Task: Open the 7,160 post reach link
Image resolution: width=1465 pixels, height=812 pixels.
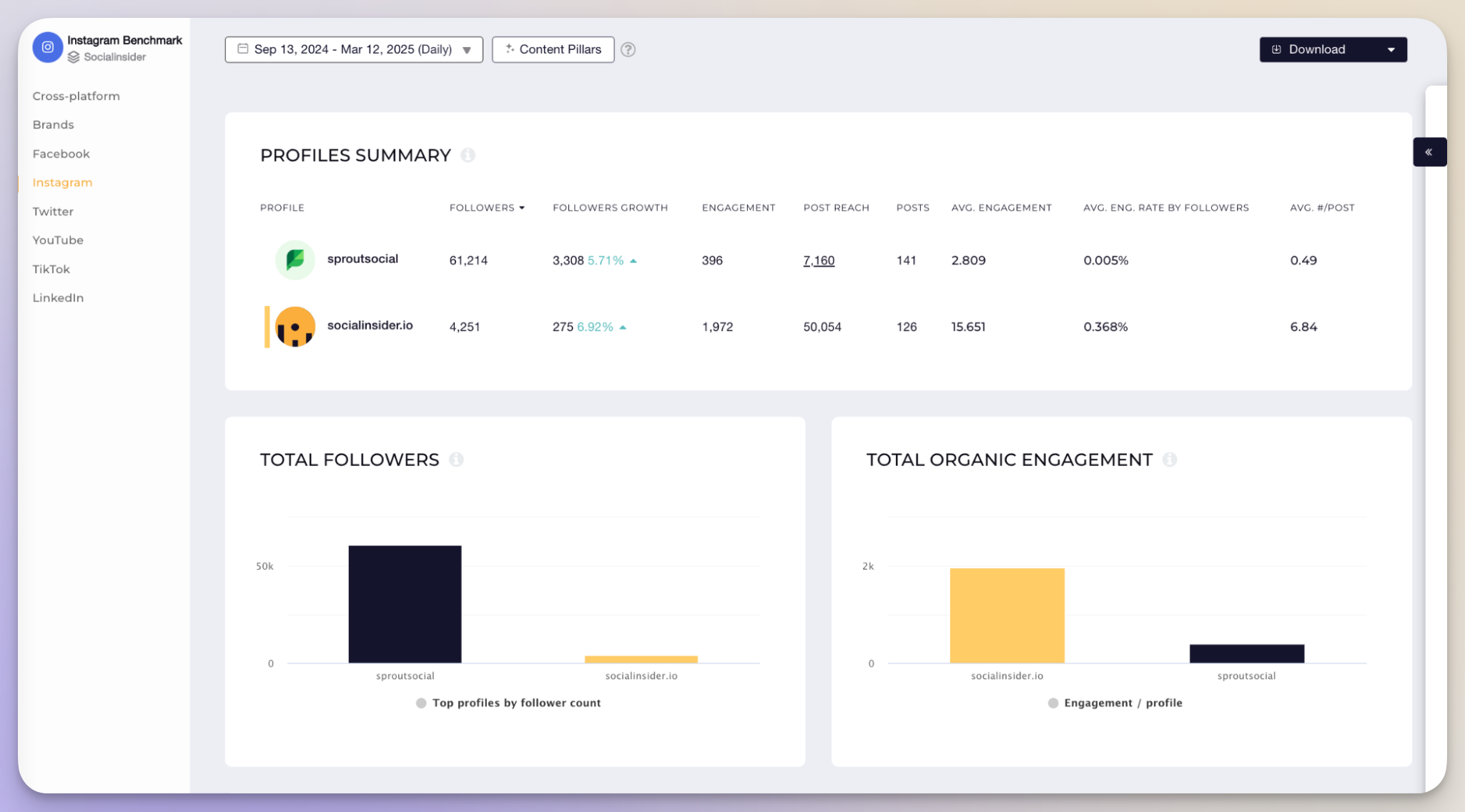Action: tap(819, 260)
